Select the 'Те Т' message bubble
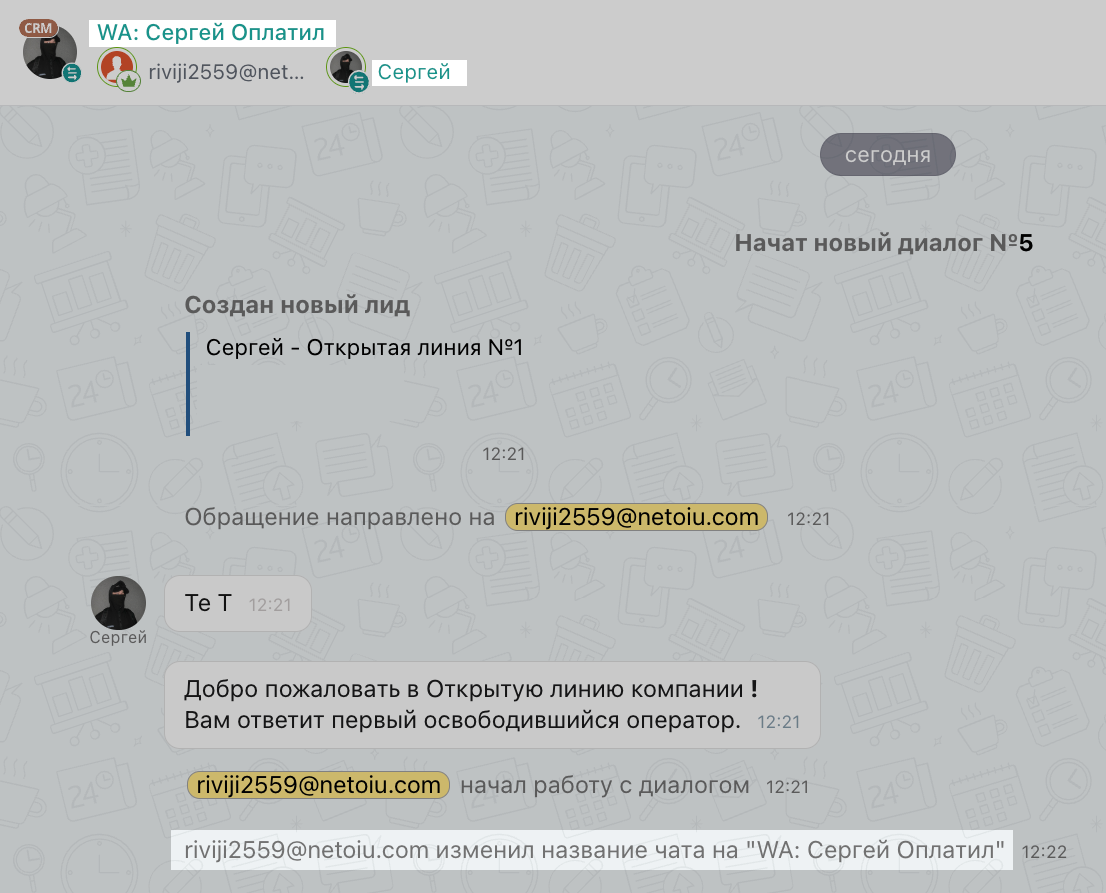Screen dimensions: 1106x893 coord(237,603)
